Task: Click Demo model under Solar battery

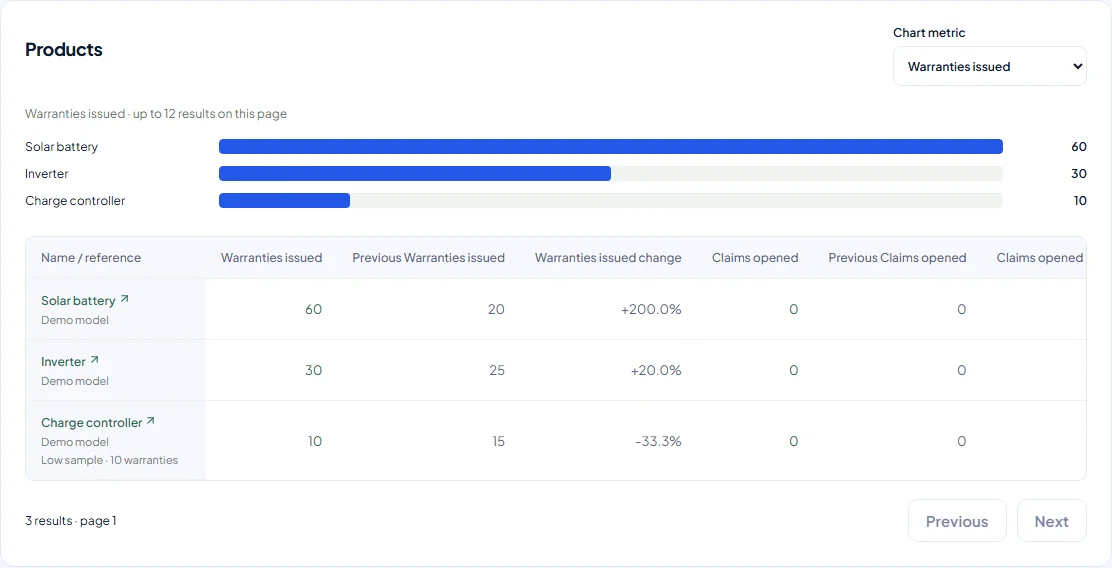Action: [x=75, y=320]
